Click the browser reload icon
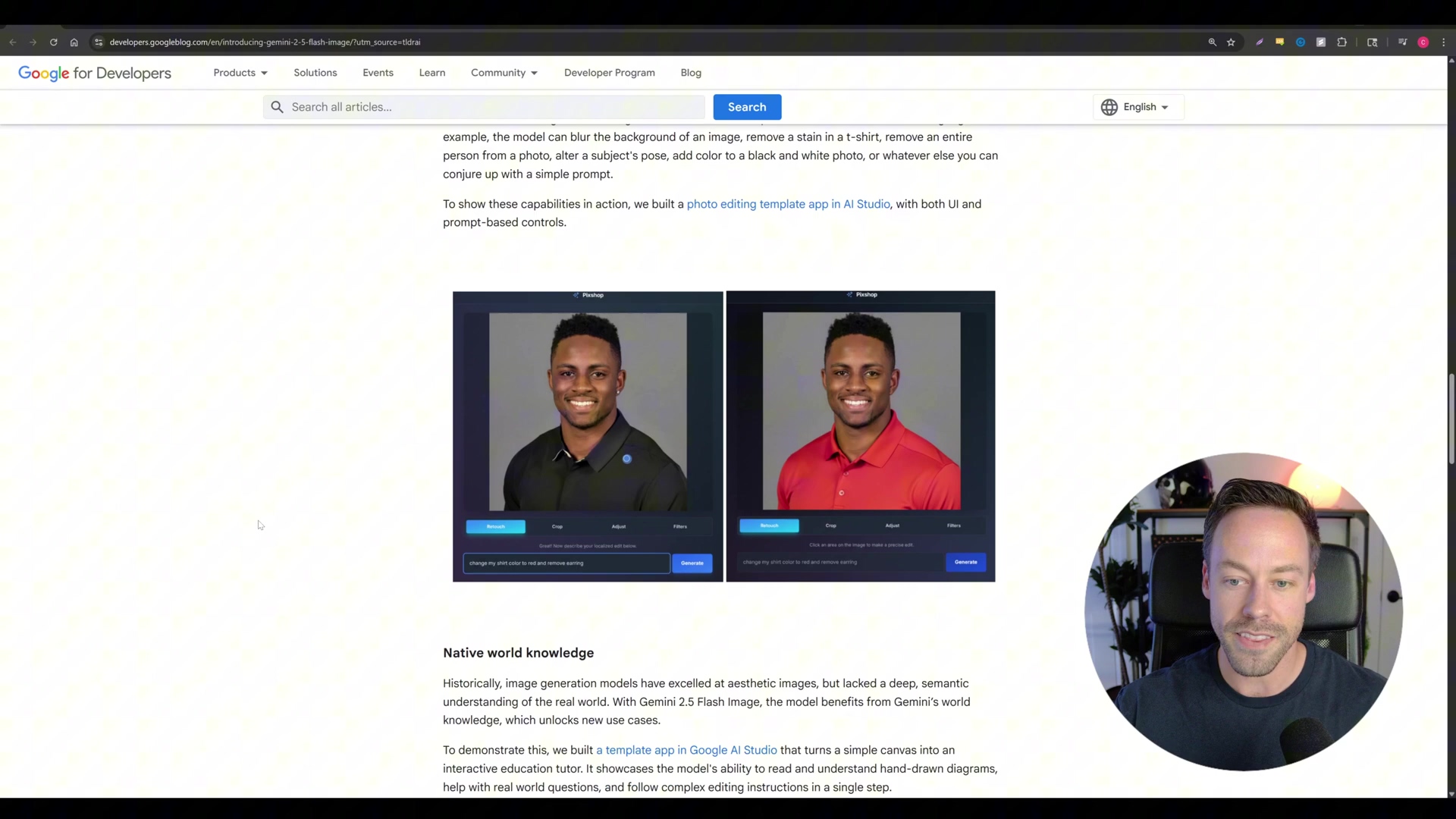The height and width of the screenshot is (819, 1456). [54, 42]
